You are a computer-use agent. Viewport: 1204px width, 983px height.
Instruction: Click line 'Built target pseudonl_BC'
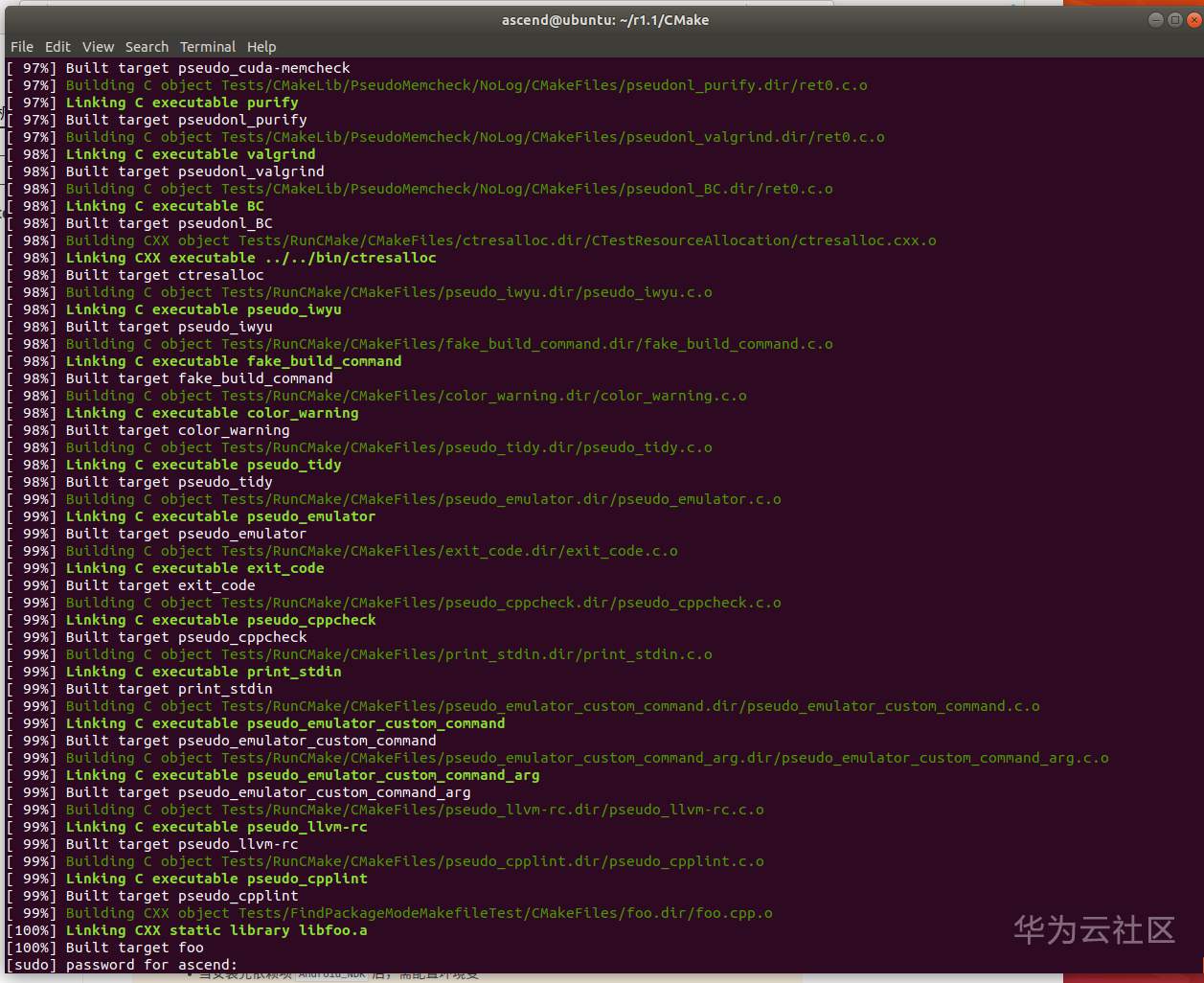(139, 223)
